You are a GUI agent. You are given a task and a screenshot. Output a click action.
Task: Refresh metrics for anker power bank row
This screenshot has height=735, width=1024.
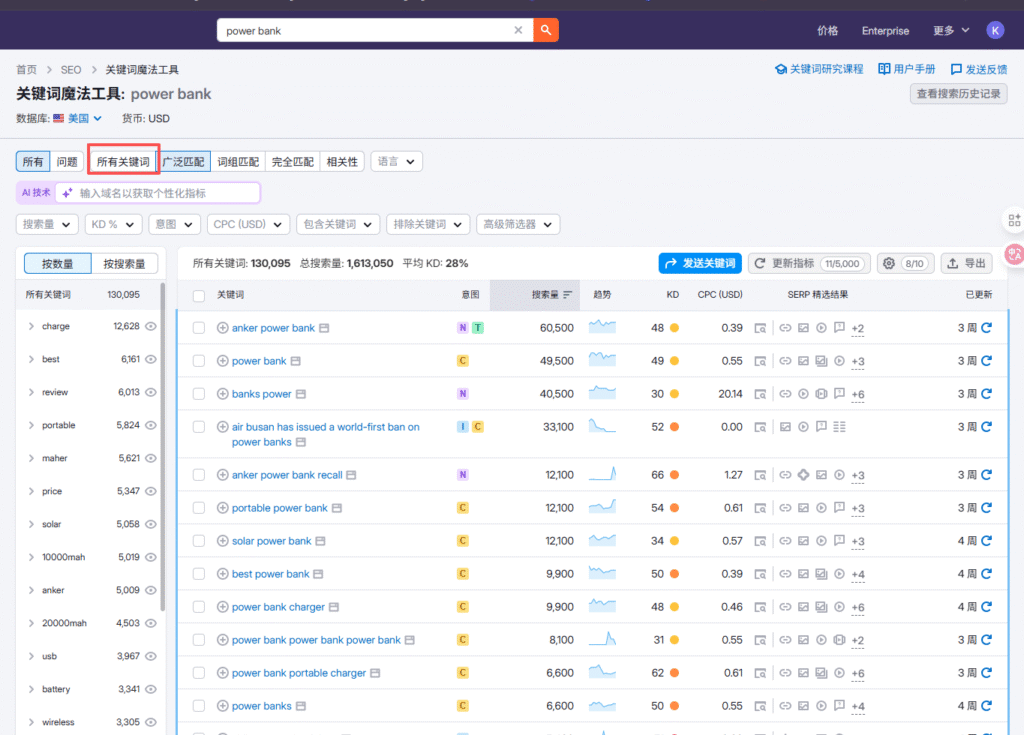coord(987,328)
